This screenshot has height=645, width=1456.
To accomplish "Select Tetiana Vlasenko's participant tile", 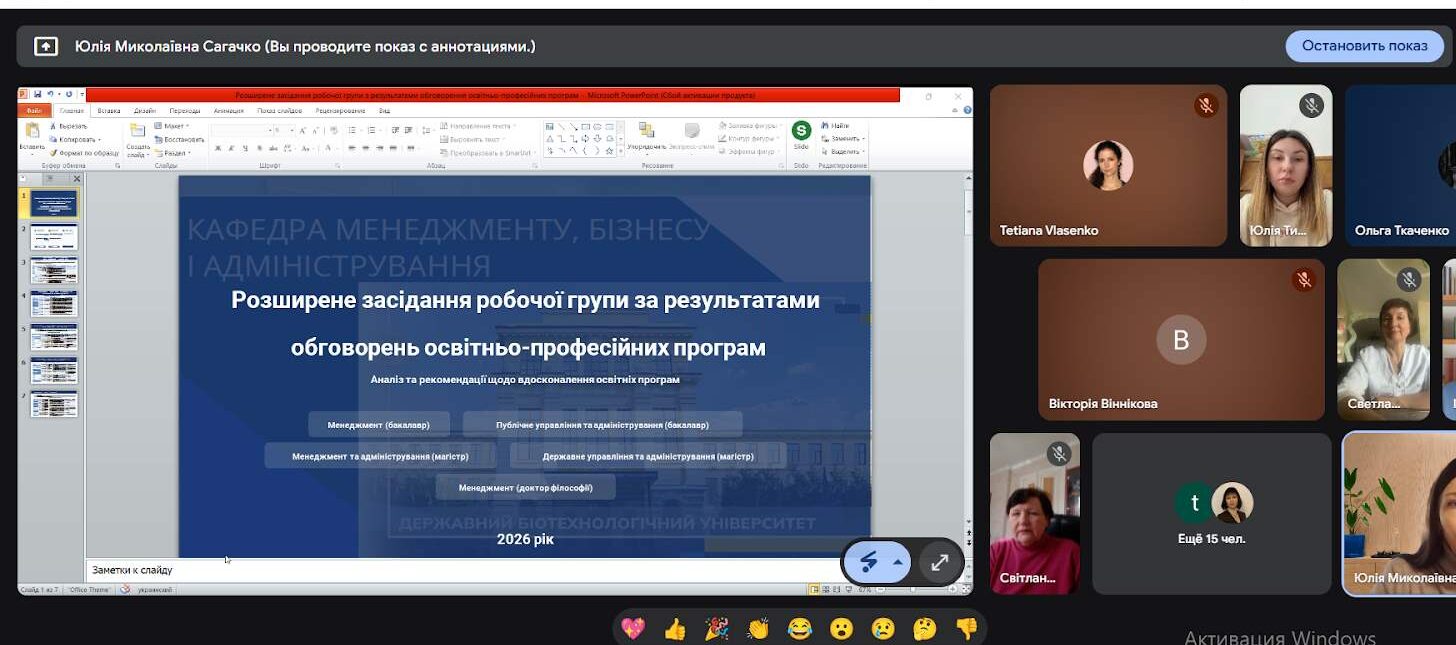I will point(1108,165).
